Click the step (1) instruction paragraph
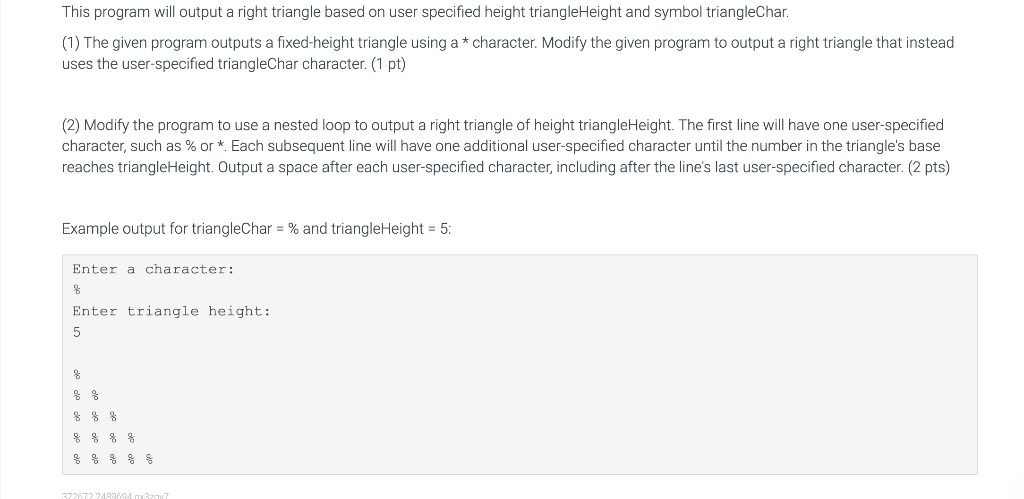The image size is (1024, 499). tap(508, 53)
